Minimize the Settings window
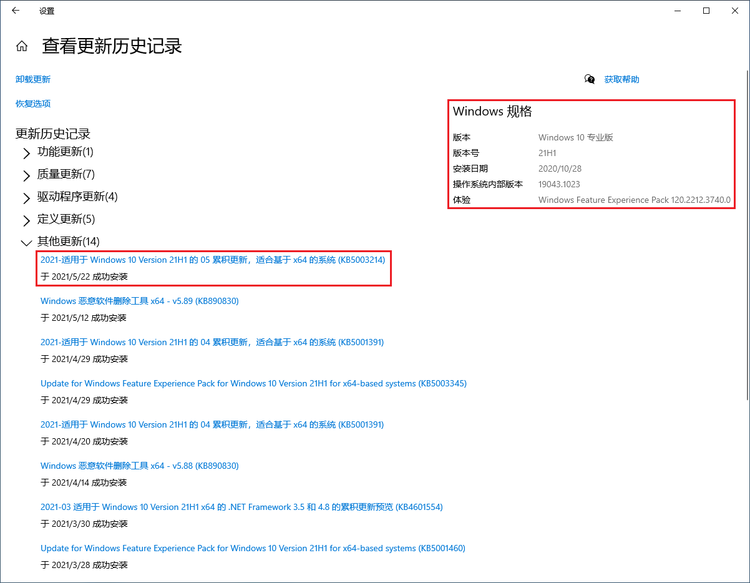Image resolution: width=750 pixels, height=583 pixels. pos(677,11)
